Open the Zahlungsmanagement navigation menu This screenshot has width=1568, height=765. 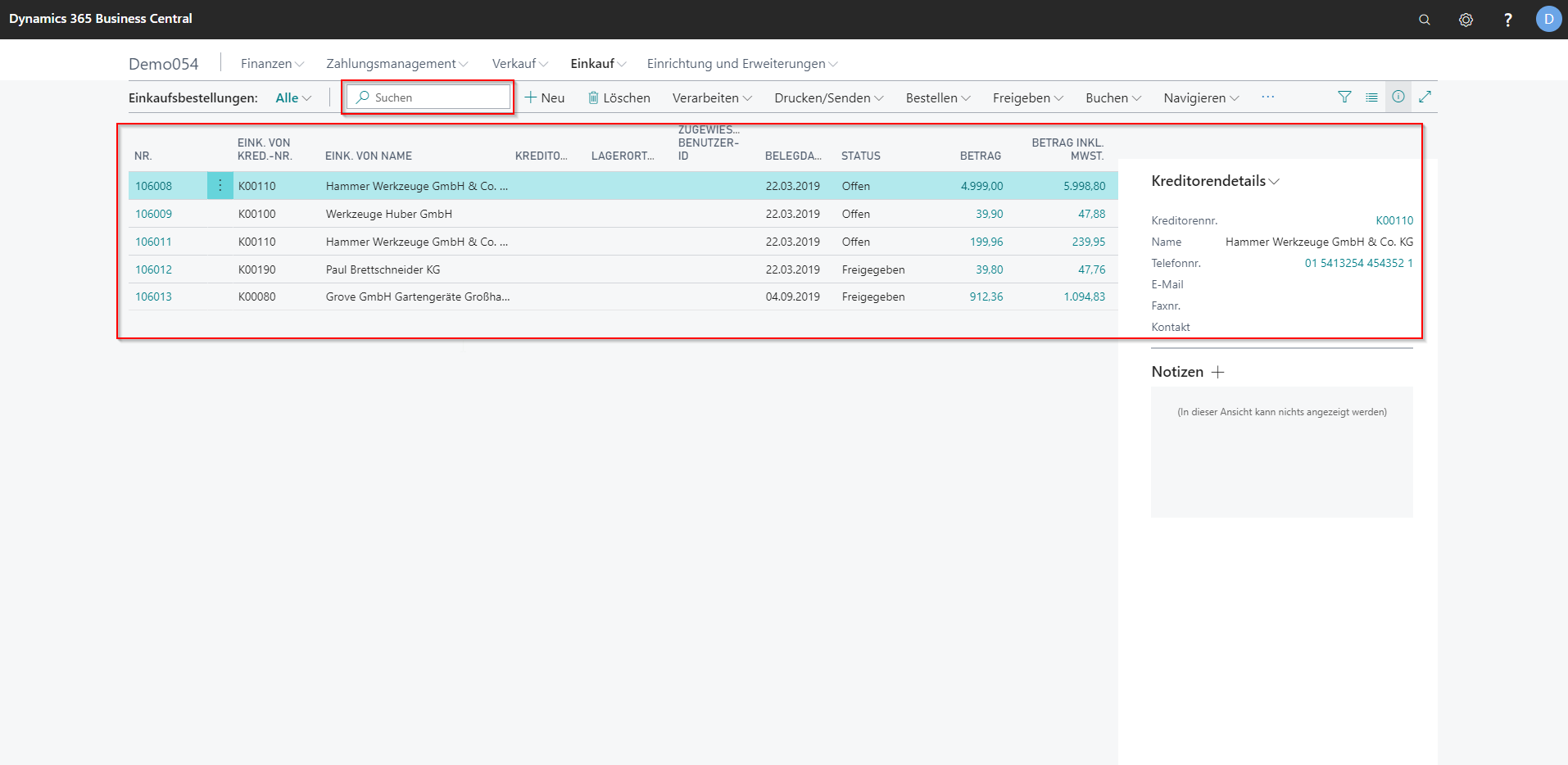click(x=397, y=63)
